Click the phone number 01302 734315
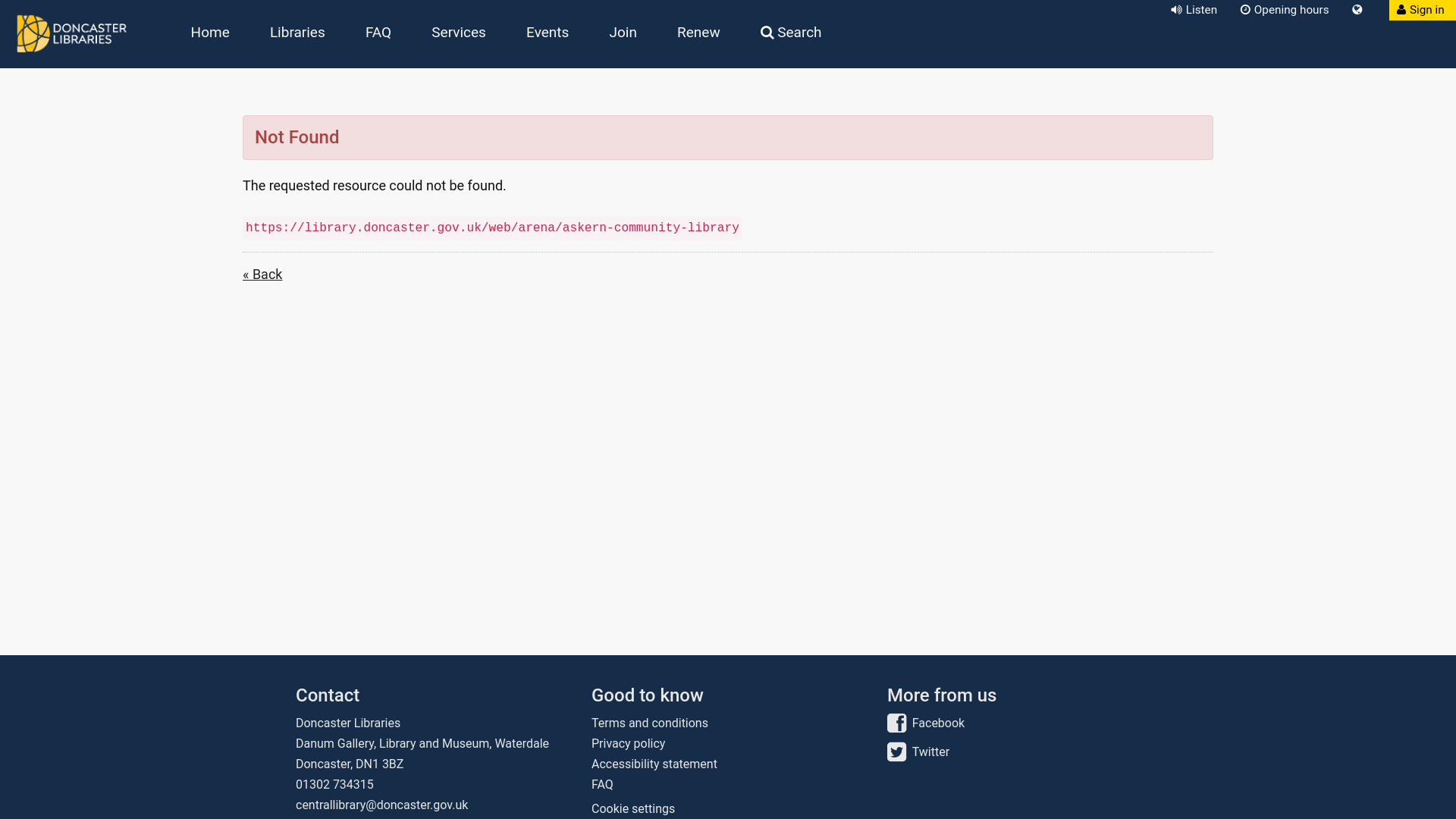The width and height of the screenshot is (1456, 819). pyautogui.click(x=334, y=785)
